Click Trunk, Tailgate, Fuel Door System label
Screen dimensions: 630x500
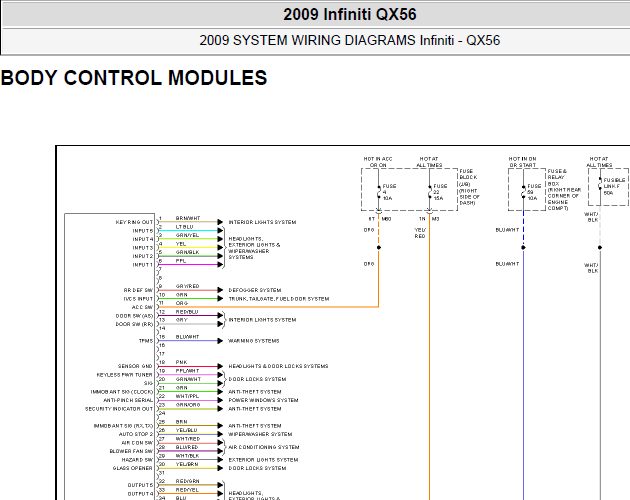click(x=278, y=299)
